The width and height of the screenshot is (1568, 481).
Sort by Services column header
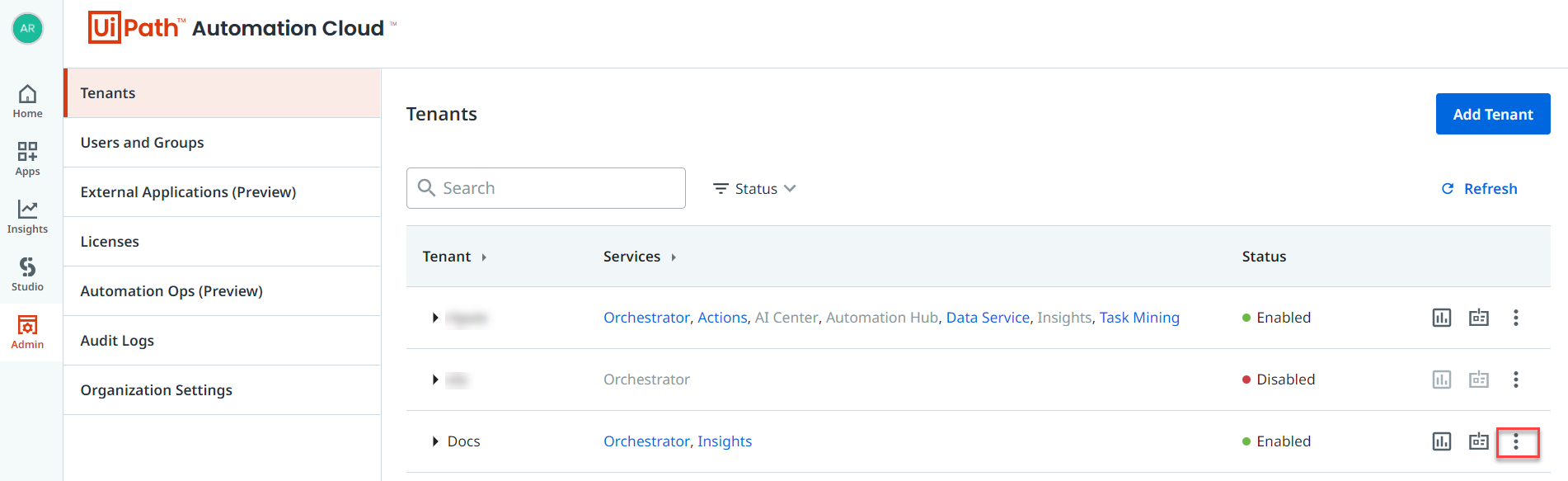coord(640,257)
